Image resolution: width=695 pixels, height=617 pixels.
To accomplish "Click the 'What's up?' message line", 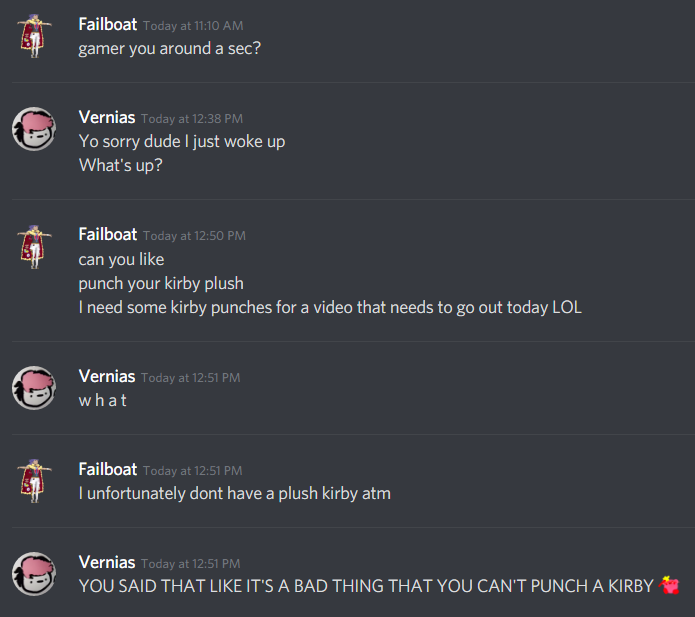I will [x=121, y=166].
